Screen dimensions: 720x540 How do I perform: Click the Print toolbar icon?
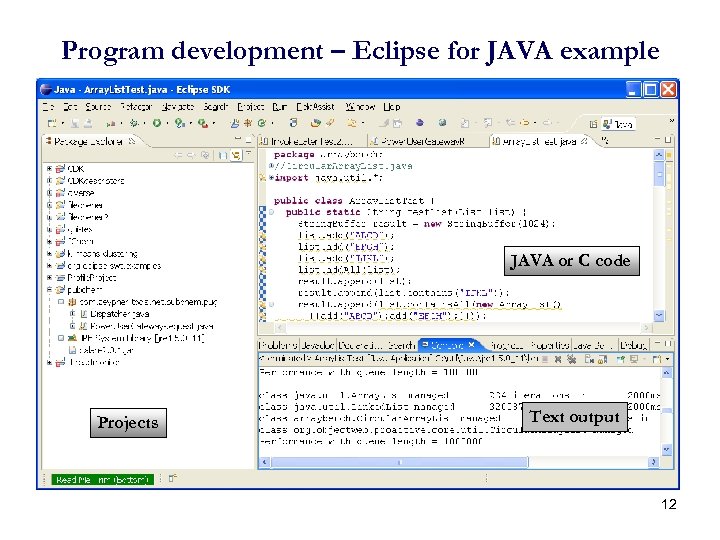tap(88, 123)
